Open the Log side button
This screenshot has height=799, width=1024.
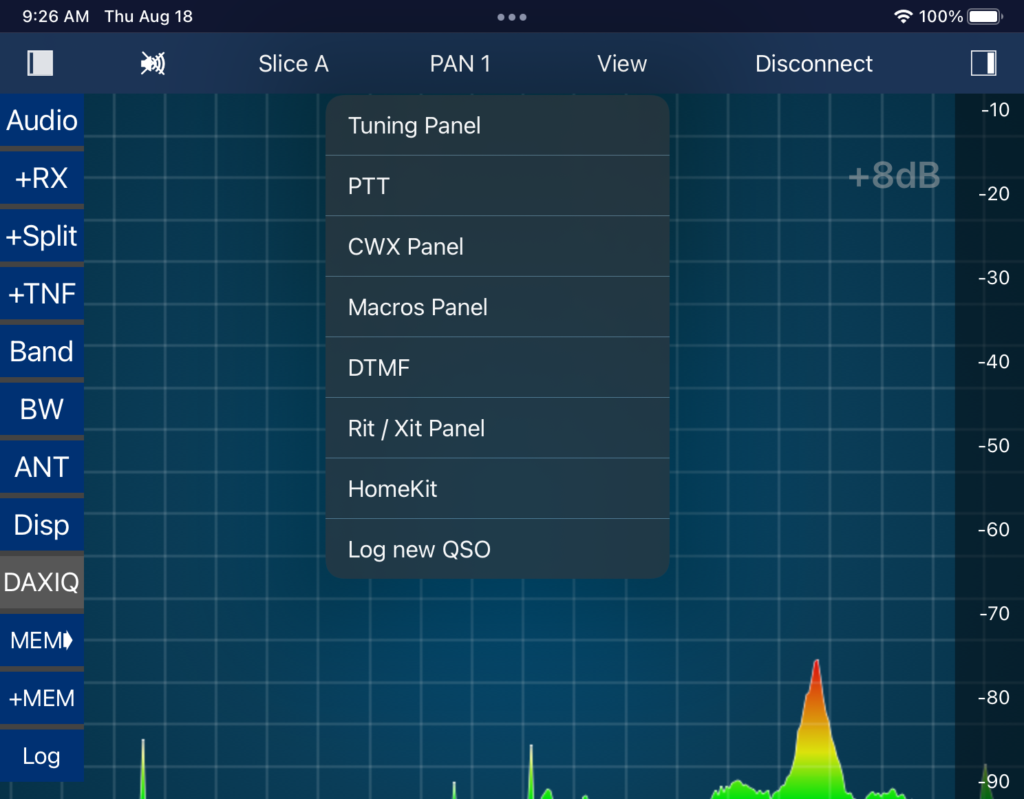click(x=42, y=755)
